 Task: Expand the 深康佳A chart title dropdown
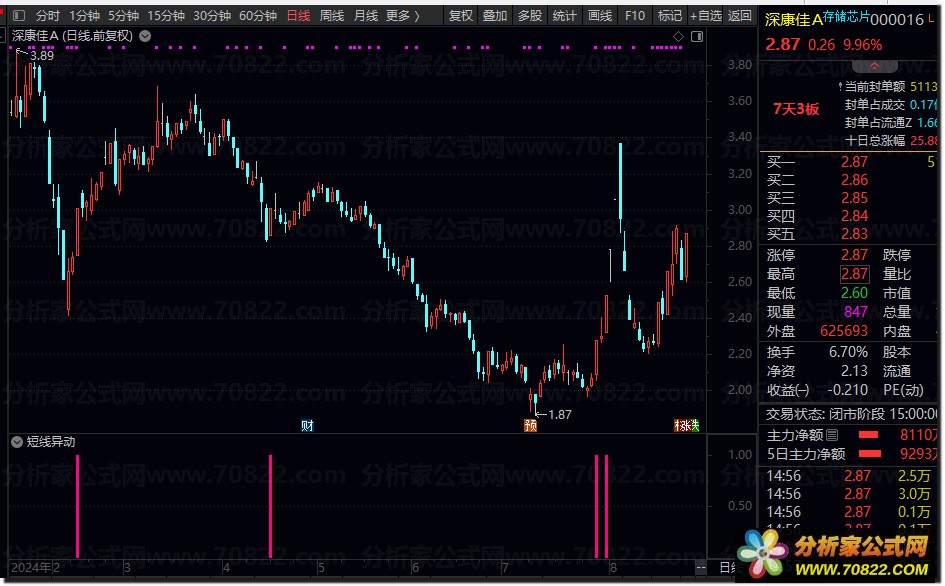tap(145, 36)
